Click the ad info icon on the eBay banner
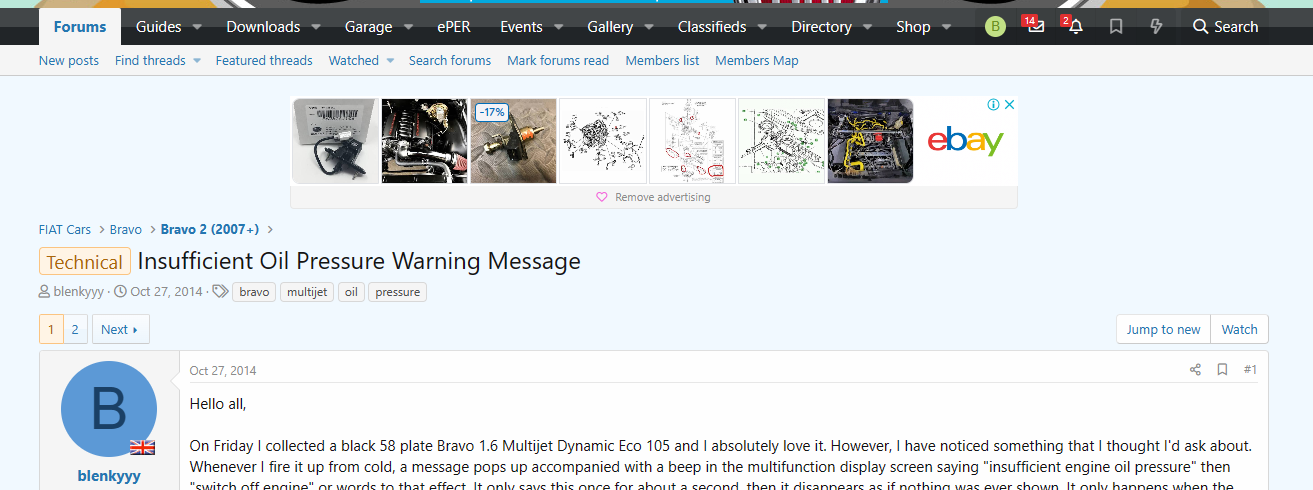The image size is (1313, 490). [x=994, y=105]
